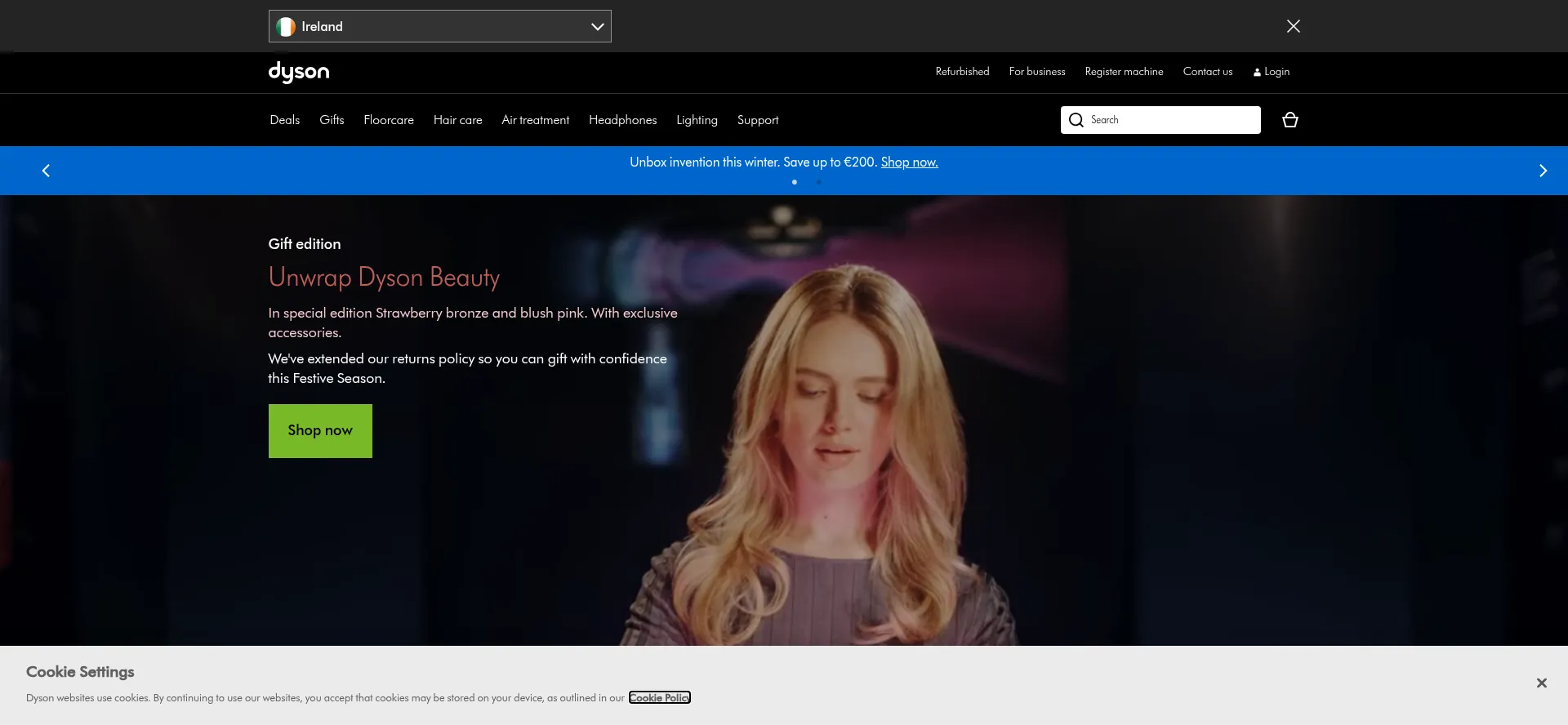Select the first promo carousel dot

795,182
